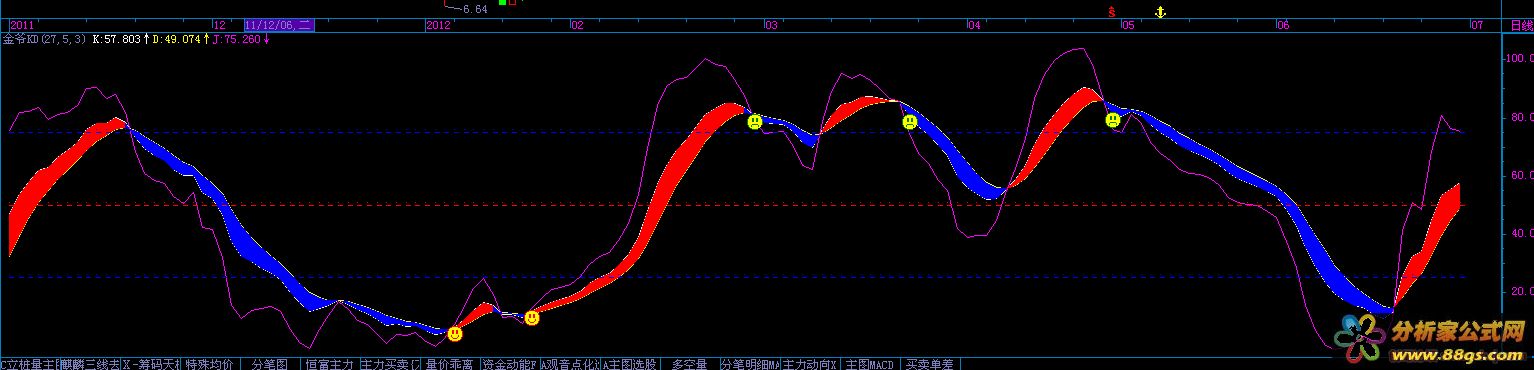Click the 多空量 indicator tab

[x=689, y=364]
